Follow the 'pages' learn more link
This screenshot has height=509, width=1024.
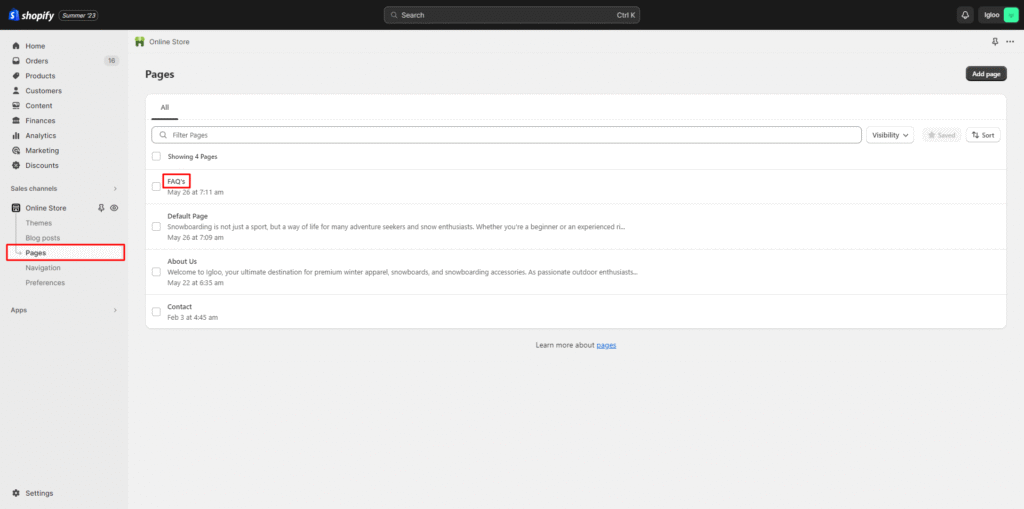pyautogui.click(x=607, y=345)
